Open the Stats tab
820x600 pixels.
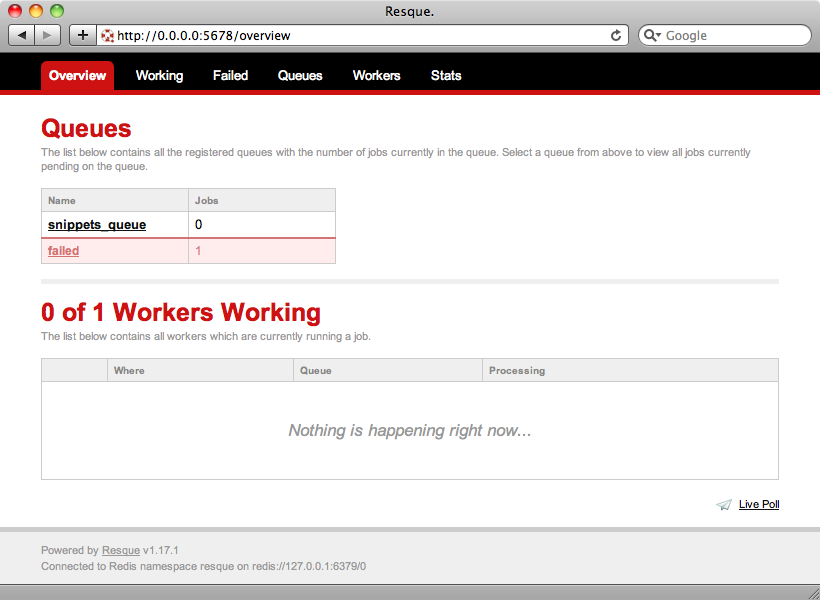pyautogui.click(x=446, y=76)
